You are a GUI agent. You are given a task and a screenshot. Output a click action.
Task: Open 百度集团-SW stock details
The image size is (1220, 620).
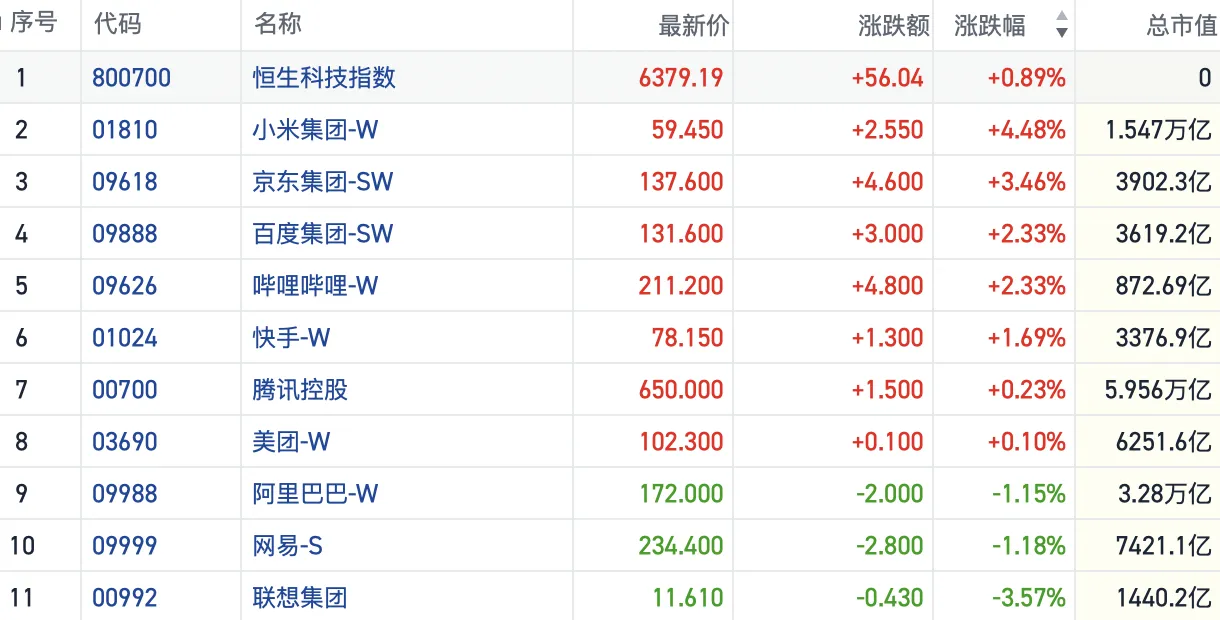[x=323, y=233]
